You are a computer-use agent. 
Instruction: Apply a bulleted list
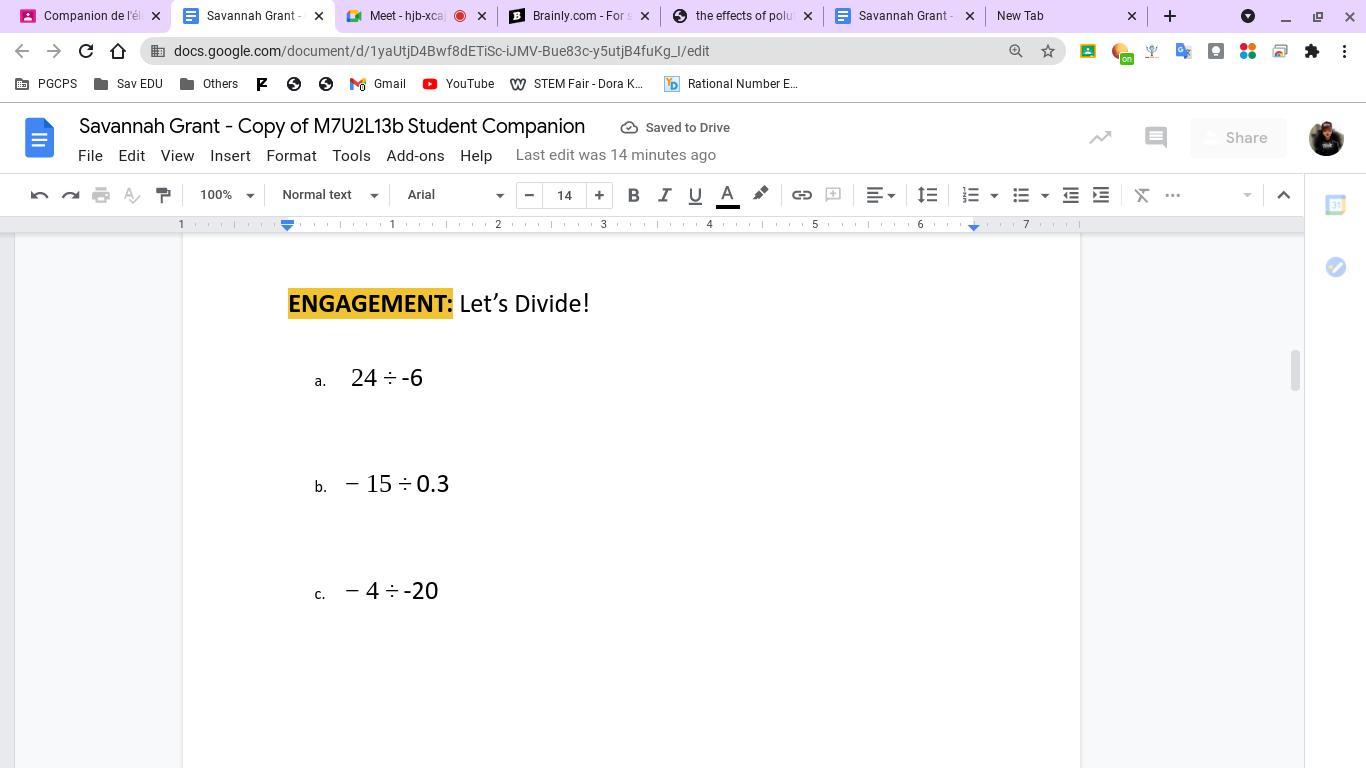pos(1021,195)
